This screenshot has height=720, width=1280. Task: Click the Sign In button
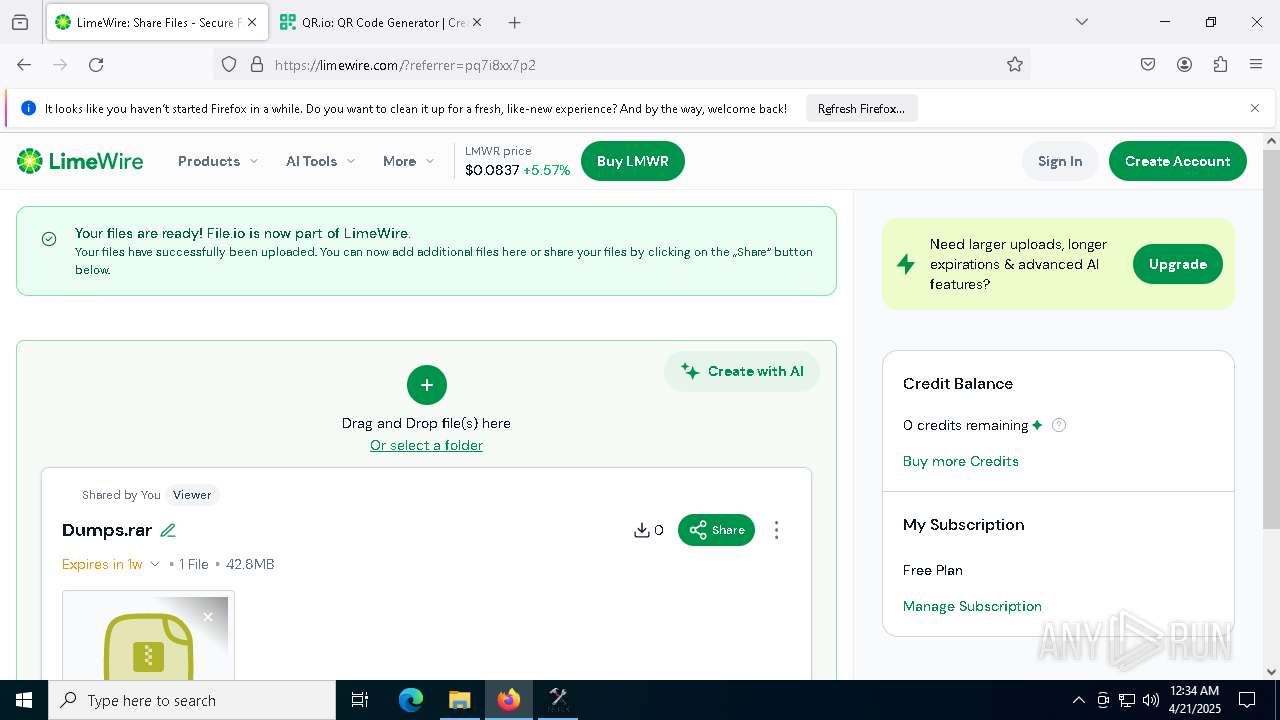click(1060, 161)
